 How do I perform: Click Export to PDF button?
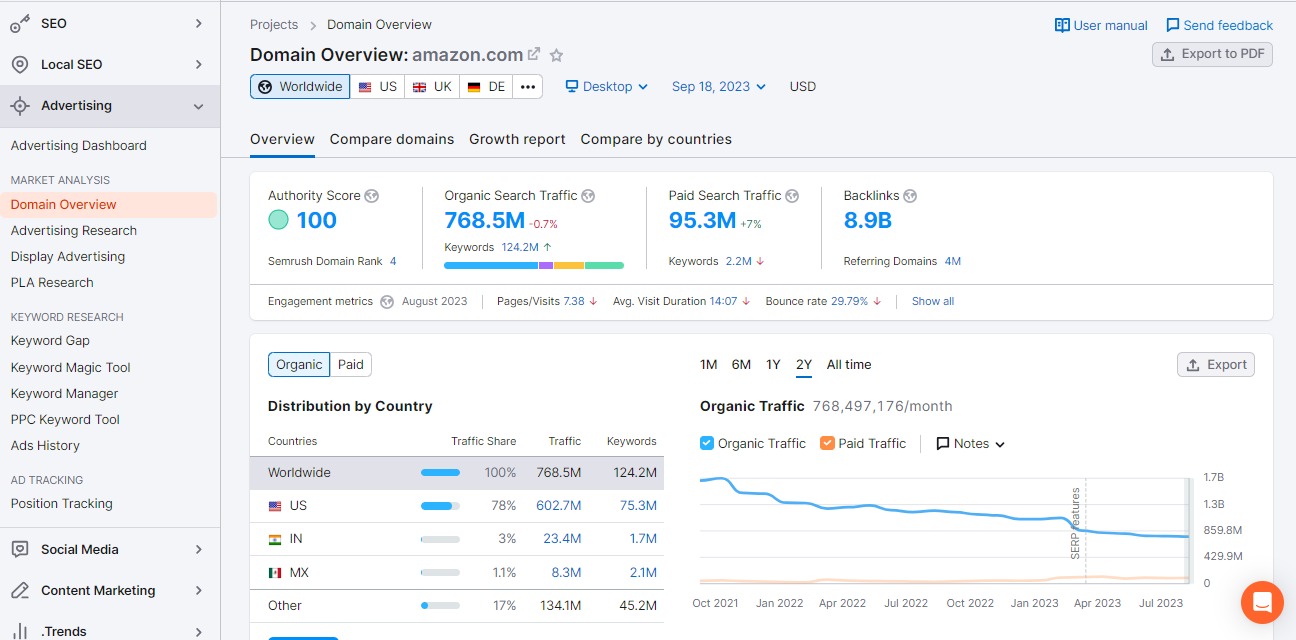1212,54
